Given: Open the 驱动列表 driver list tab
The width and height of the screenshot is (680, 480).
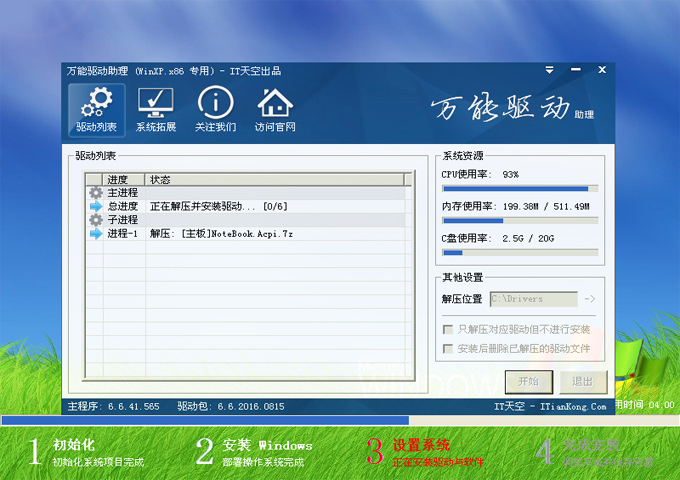Looking at the screenshot, I should click(x=96, y=110).
